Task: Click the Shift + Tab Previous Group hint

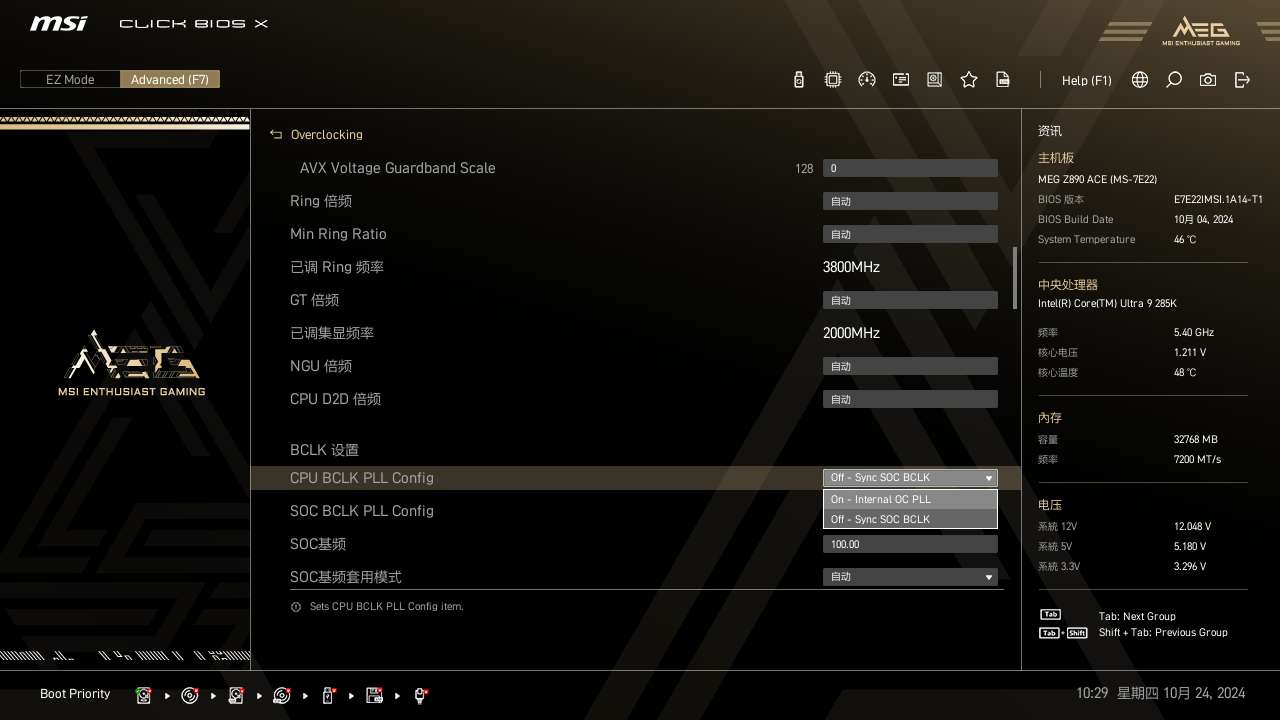Action: click(1163, 632)
